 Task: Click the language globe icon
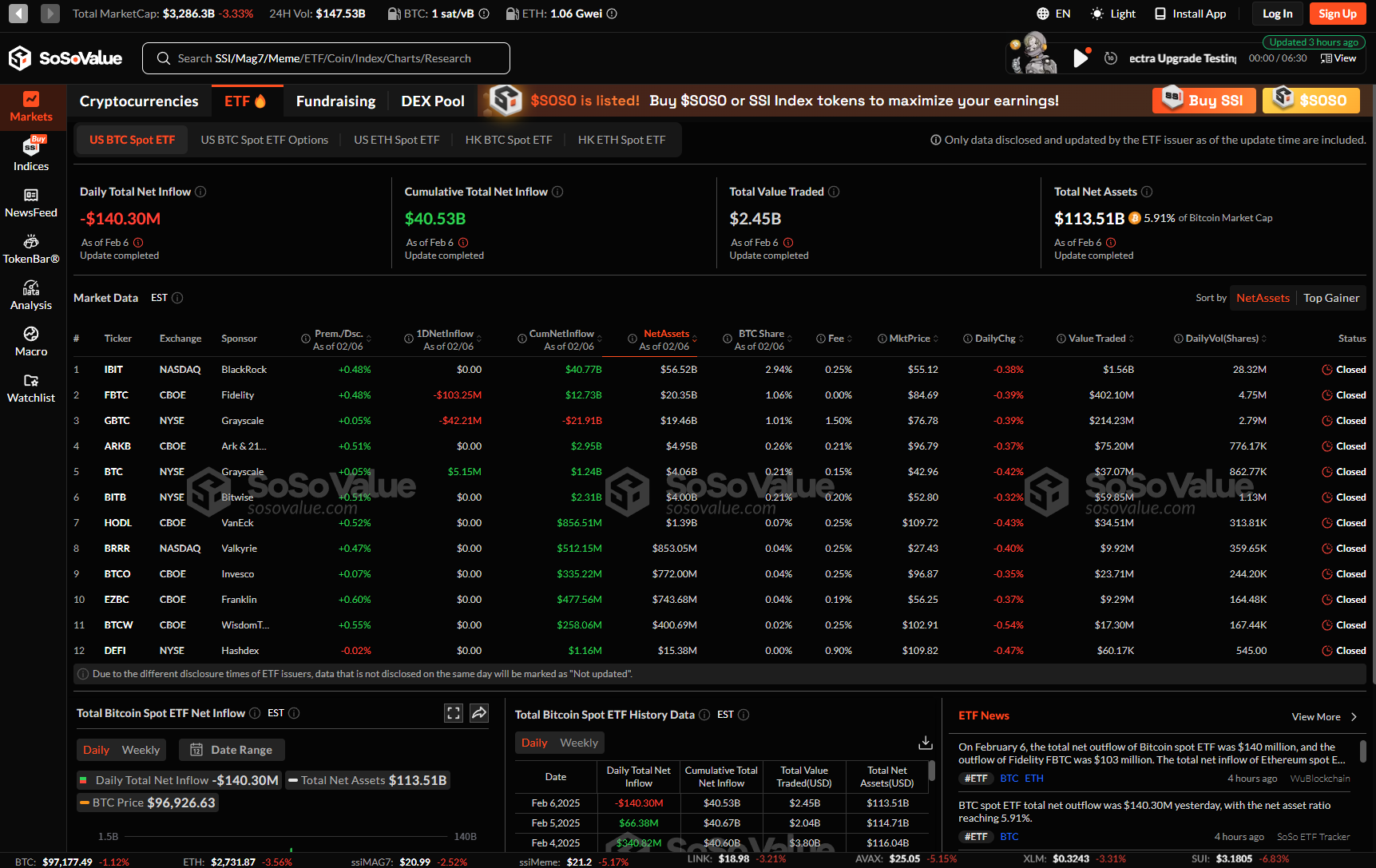click(1043, 14)
